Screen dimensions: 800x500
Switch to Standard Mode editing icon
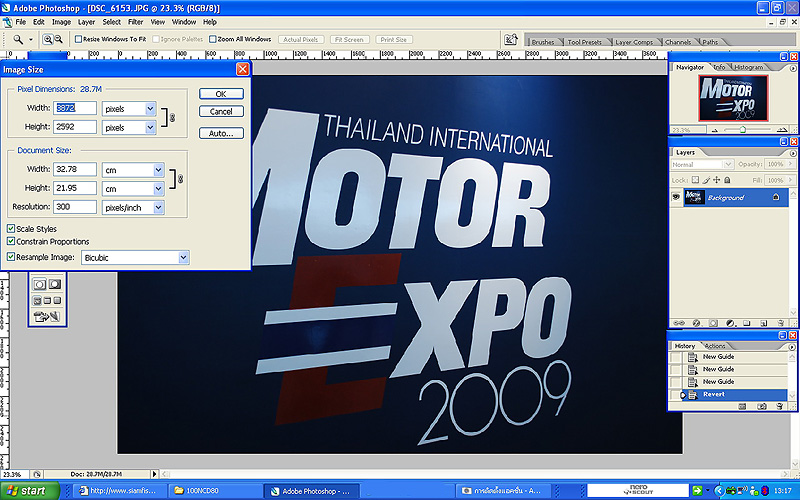click(x=40, y=284)
